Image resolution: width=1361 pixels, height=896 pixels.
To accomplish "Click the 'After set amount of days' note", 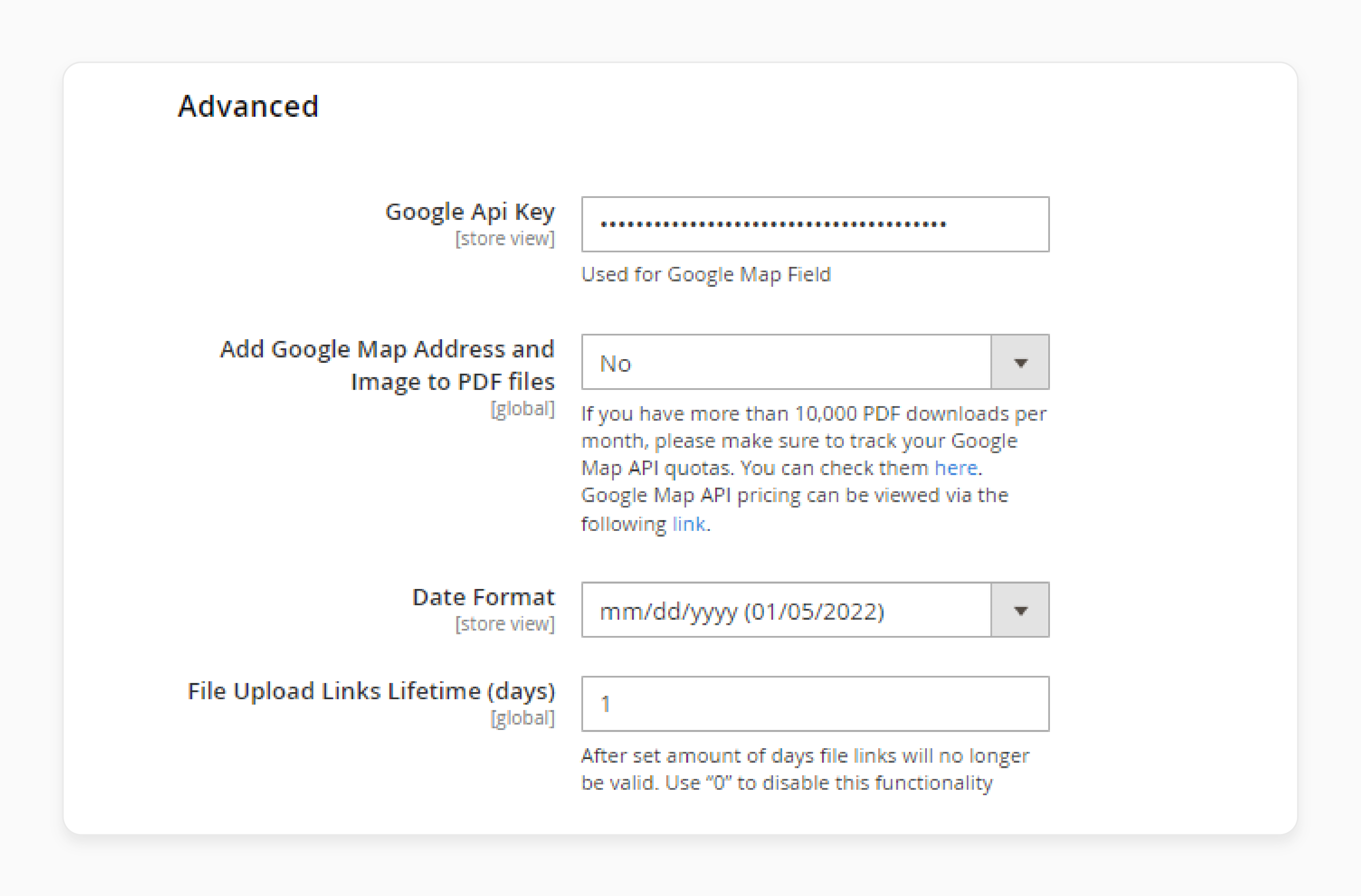I will click(805, 769).
